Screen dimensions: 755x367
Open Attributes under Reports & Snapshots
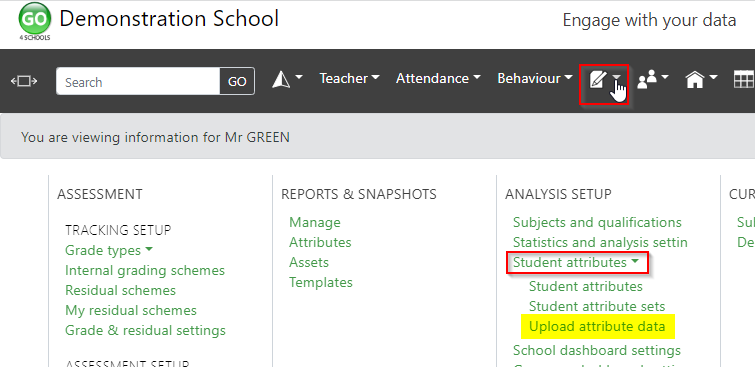point(320,242)
